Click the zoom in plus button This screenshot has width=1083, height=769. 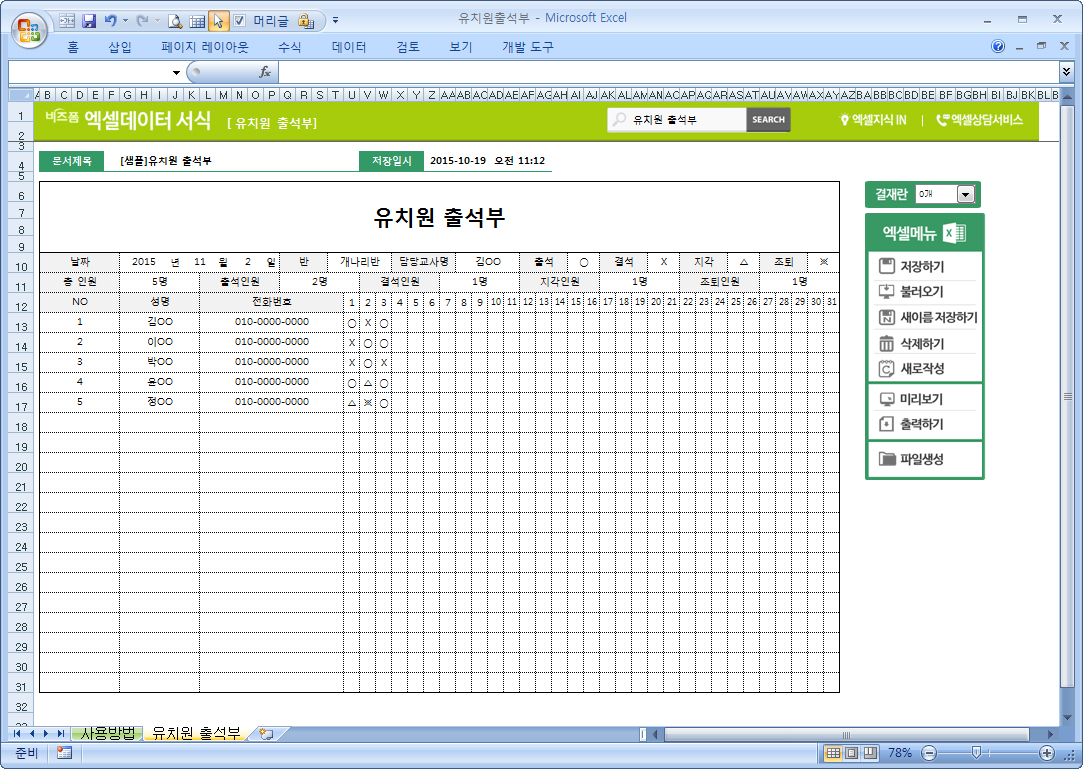coord(1047,753)
